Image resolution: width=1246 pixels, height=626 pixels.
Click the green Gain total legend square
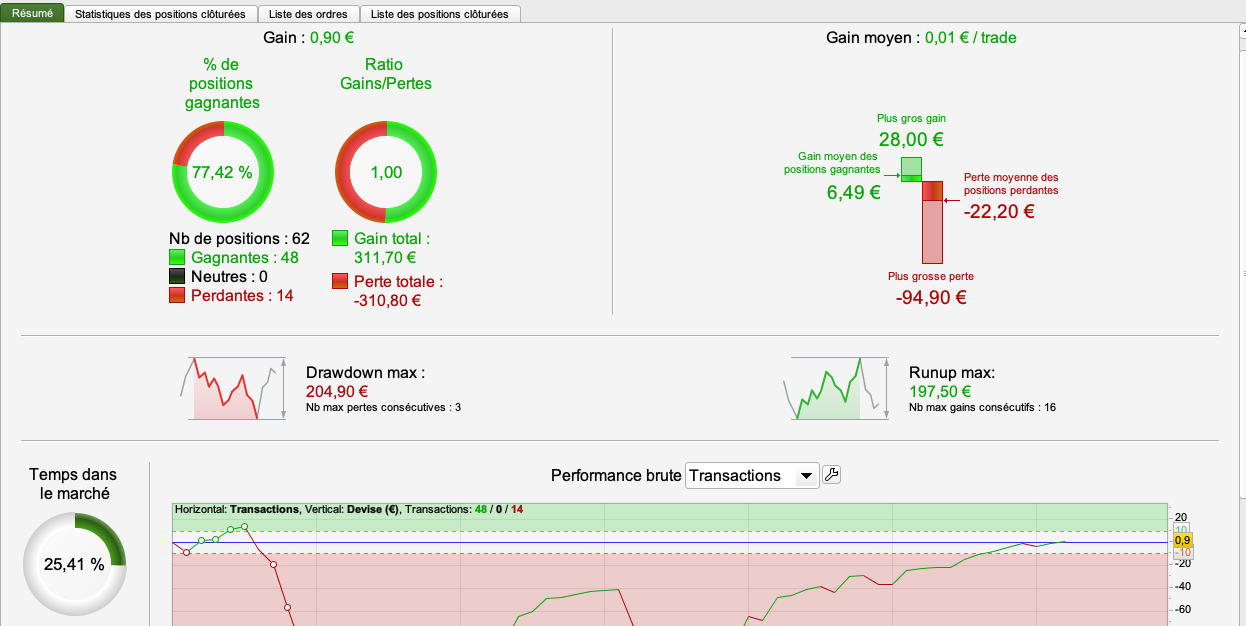tap(340, 239)
